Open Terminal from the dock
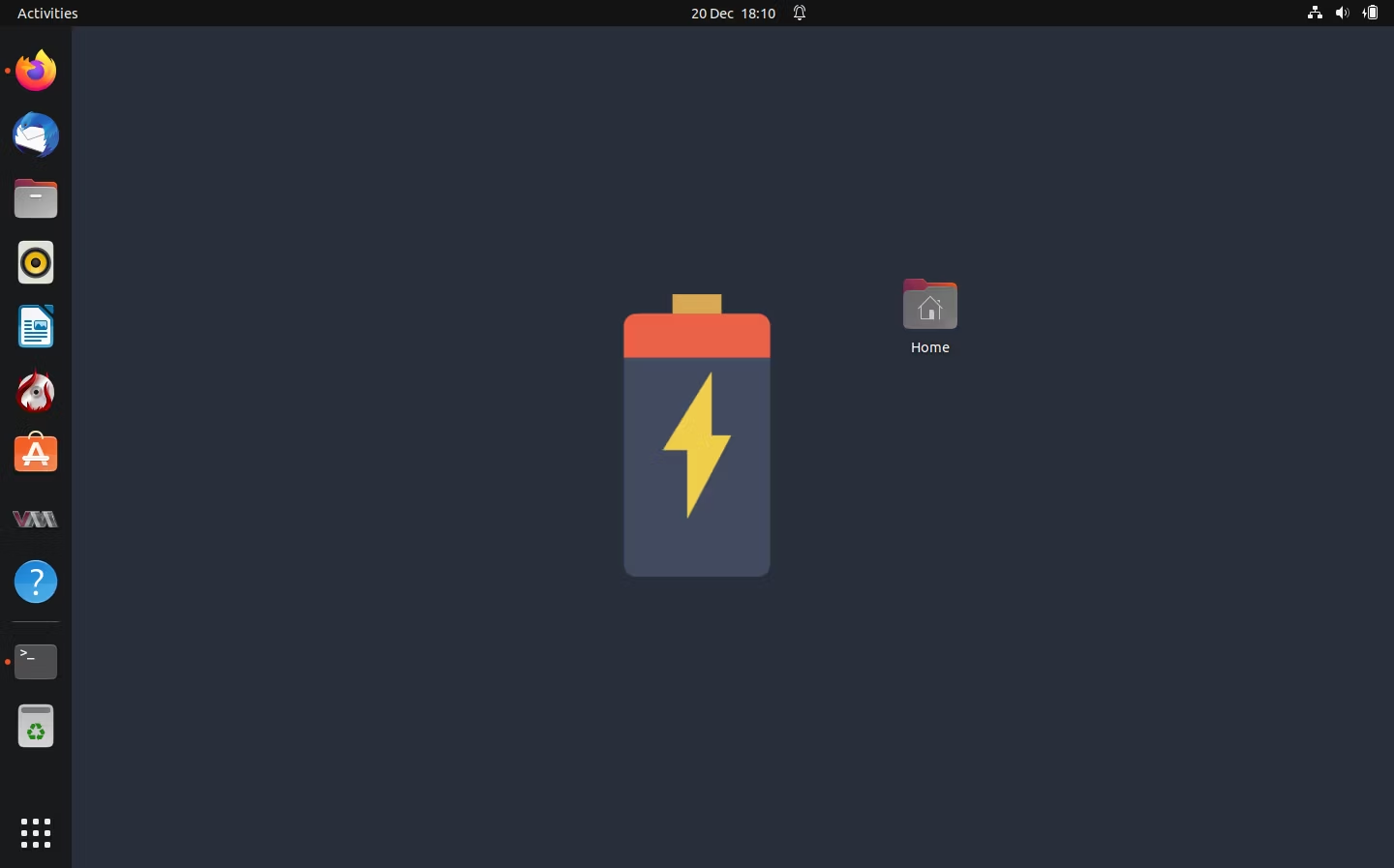 click(36, 662)
